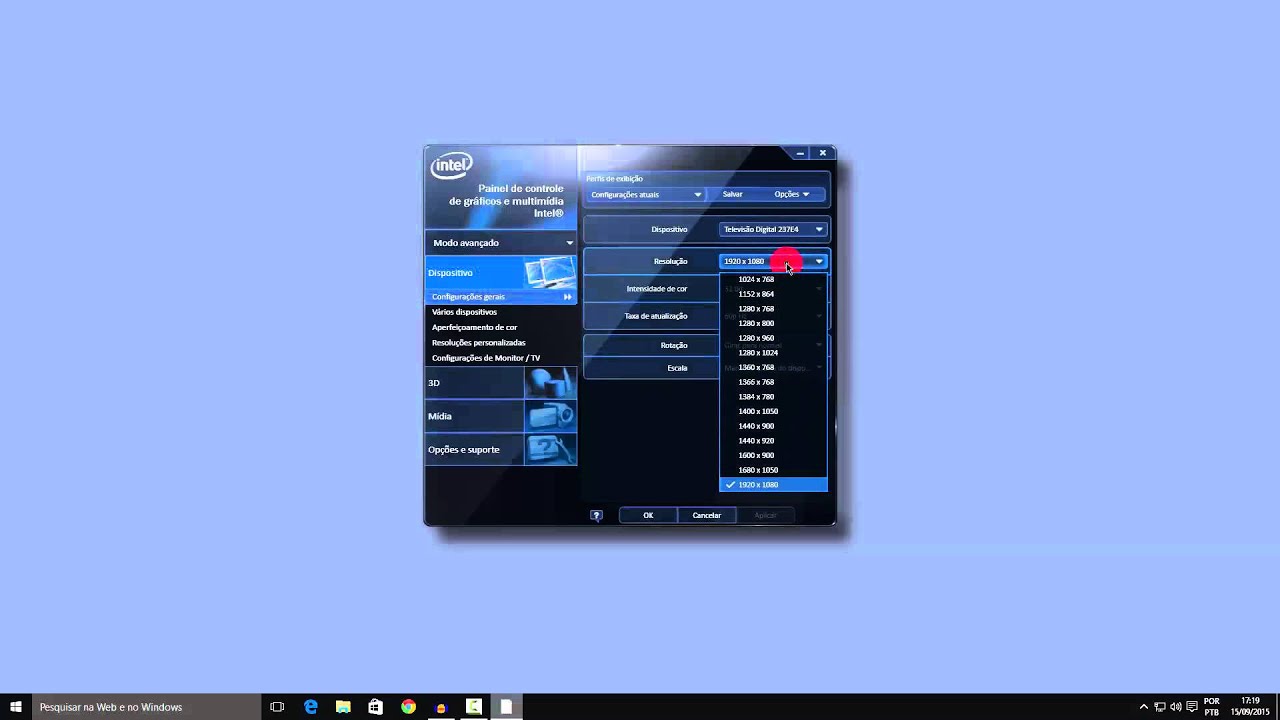Select 1280 x 800 resolution
The image size is (1280, 720).
pyautogui.click(x=773, y=323)
